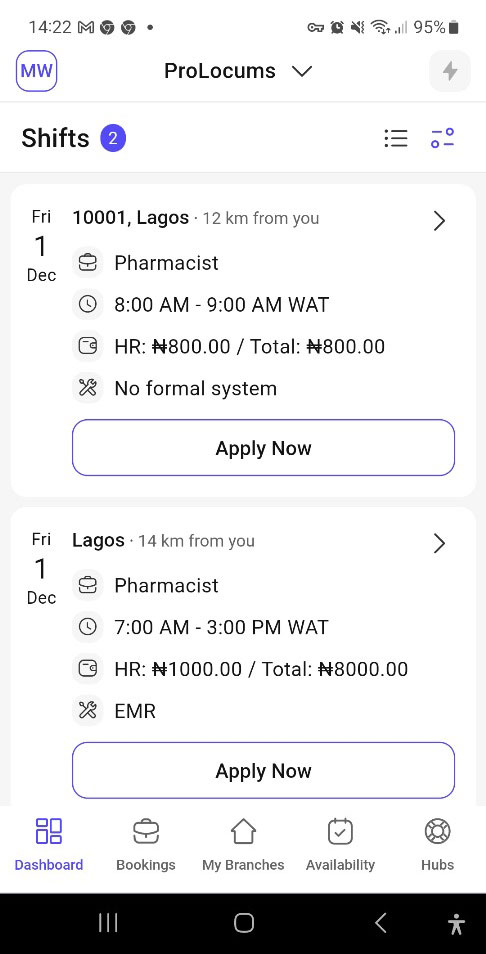This screenshot has width=486, height=954.
Task: Tap the Pharmacist label on the EMR shift
Action: coord(166,585)
